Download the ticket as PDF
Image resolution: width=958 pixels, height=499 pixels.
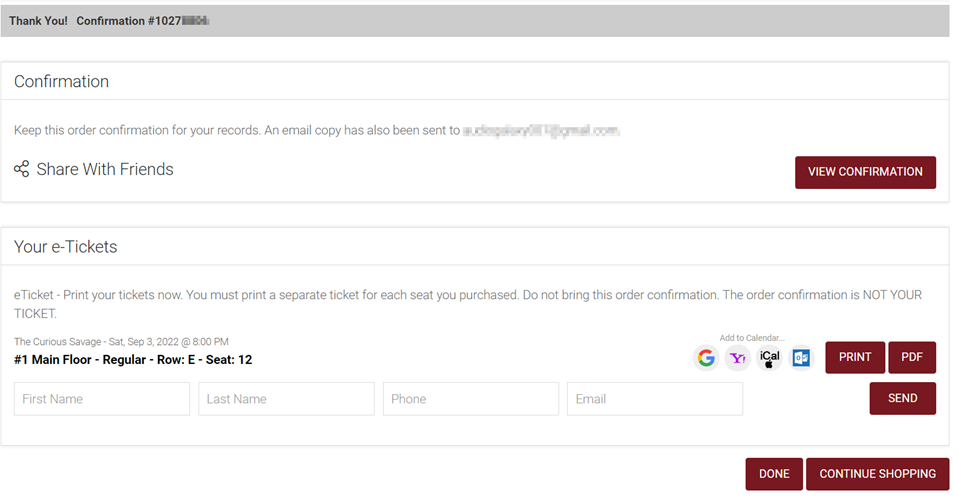pyautogui.click(x=911, y=357)
